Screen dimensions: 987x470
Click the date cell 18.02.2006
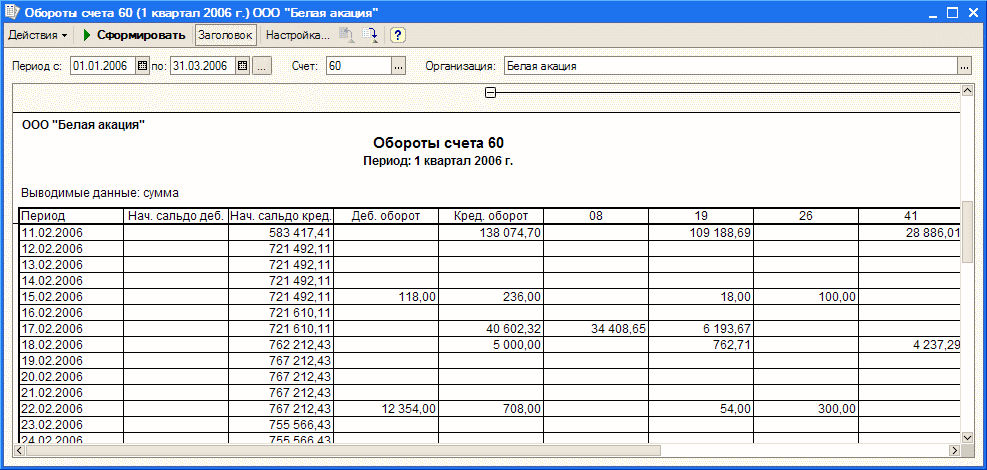coord(70,345)
